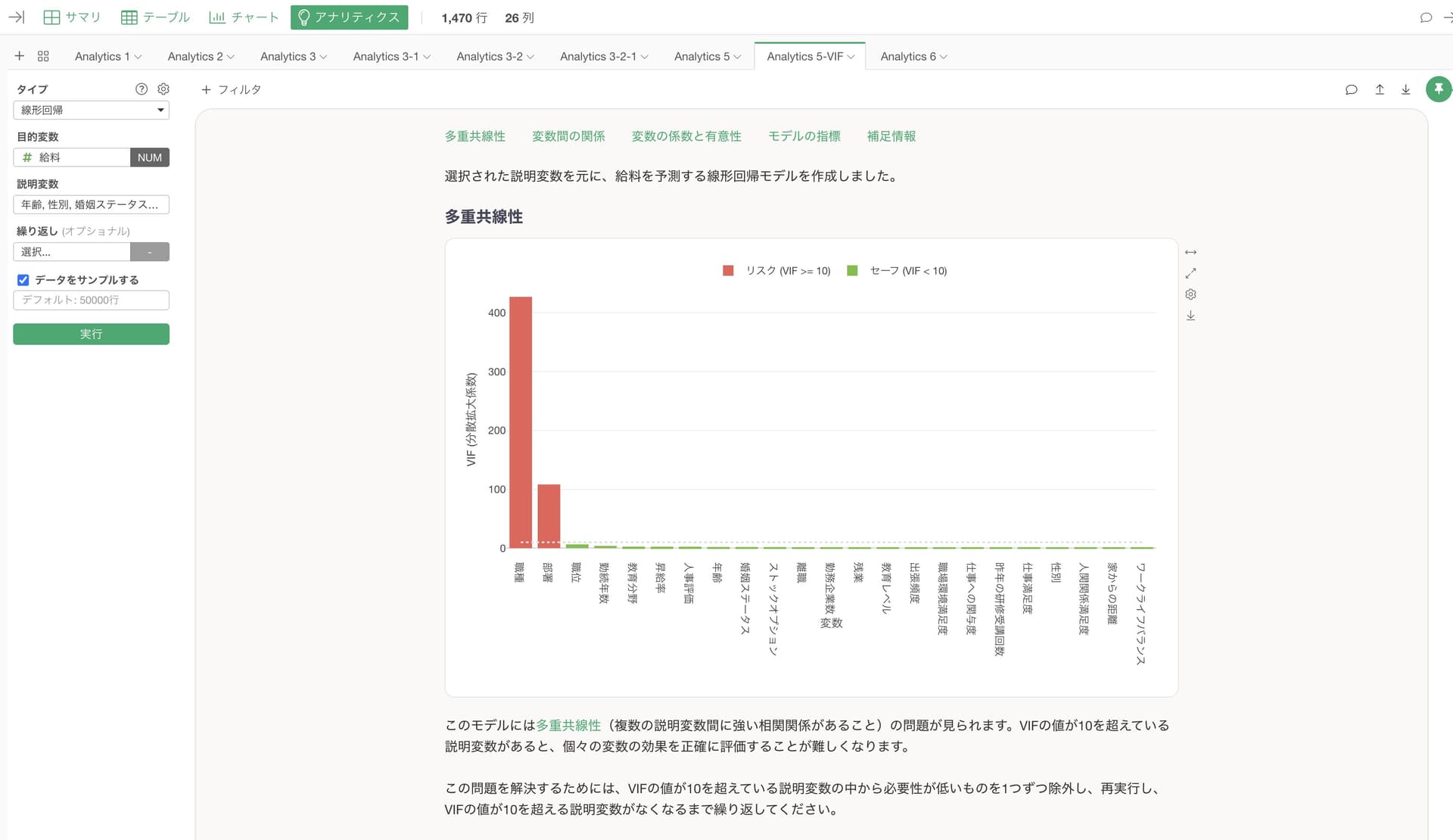Add a filter with + フィルタ
This screenshot has height=840, width=1453.
coord(232,89)
